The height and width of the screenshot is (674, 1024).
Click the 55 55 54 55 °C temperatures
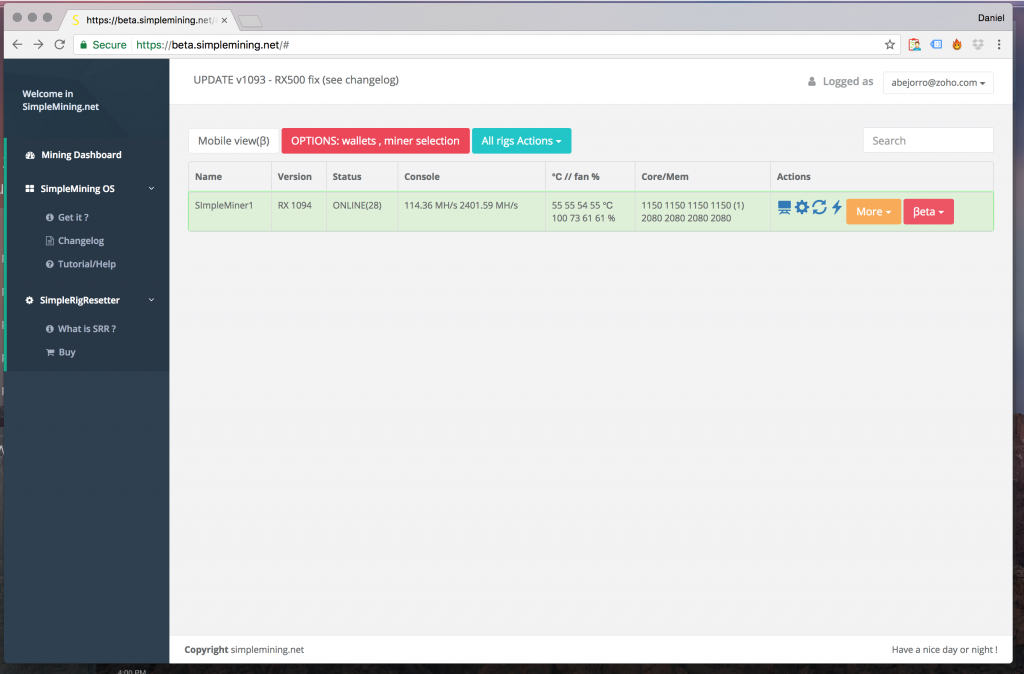pos(583,205)
